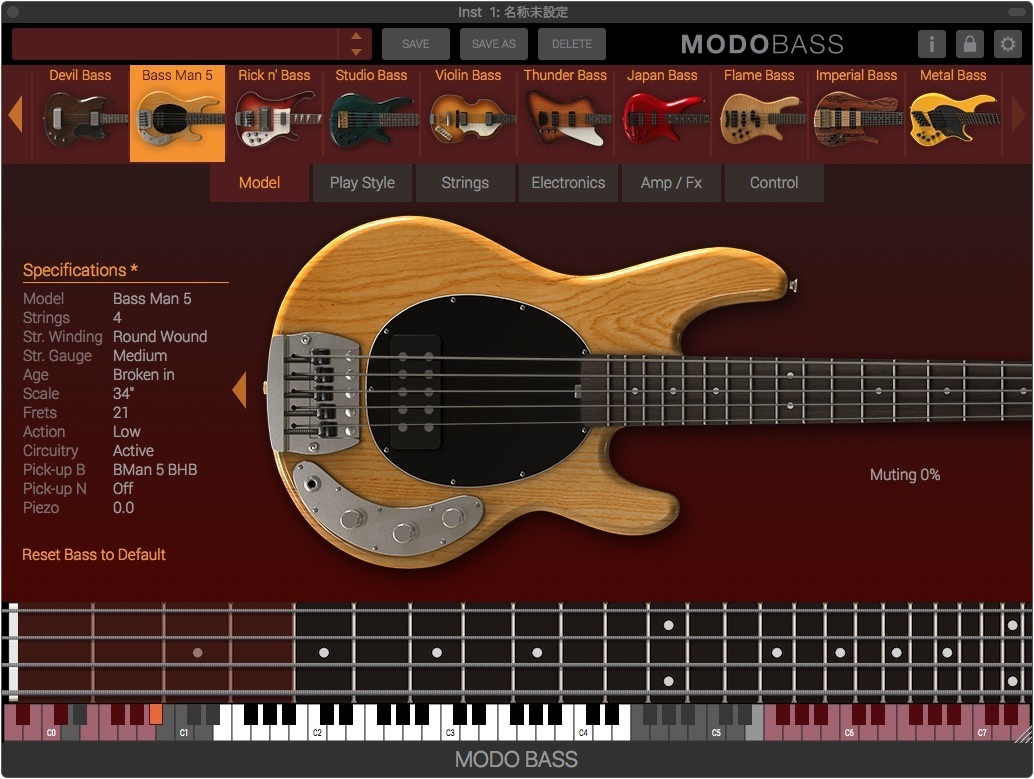
Task: Open settings gear icon
Action: 1008,44
